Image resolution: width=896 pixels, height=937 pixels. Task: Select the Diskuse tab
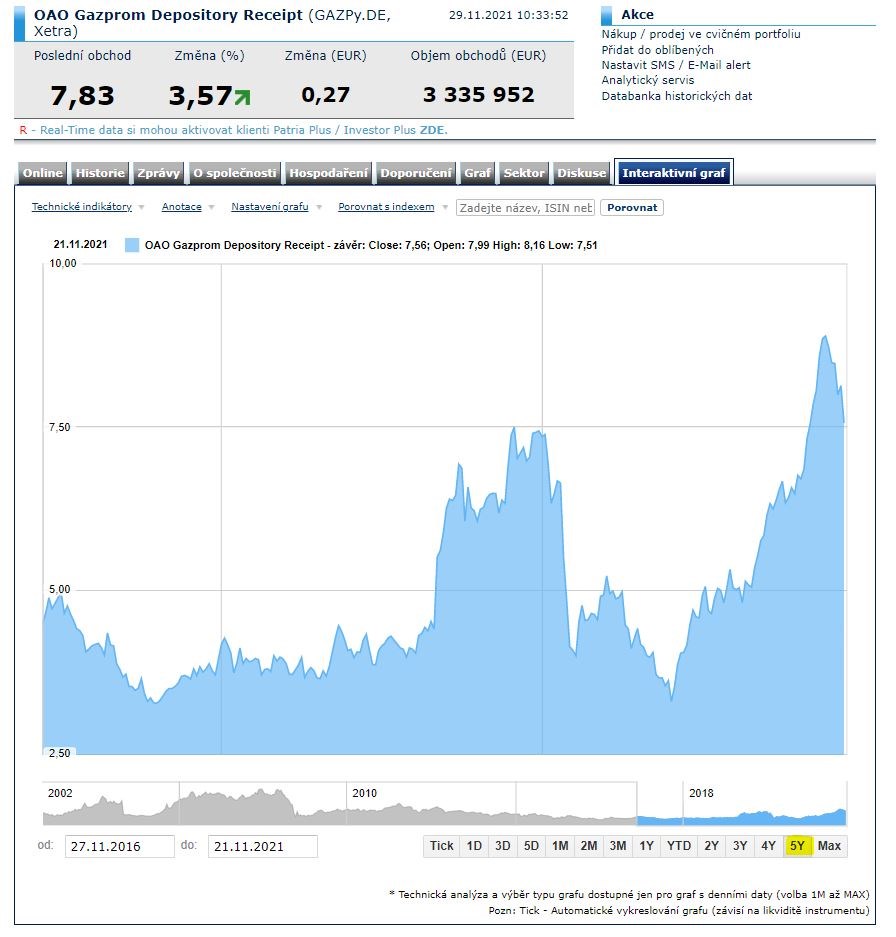pyautogui.click(x=582, y=173)
